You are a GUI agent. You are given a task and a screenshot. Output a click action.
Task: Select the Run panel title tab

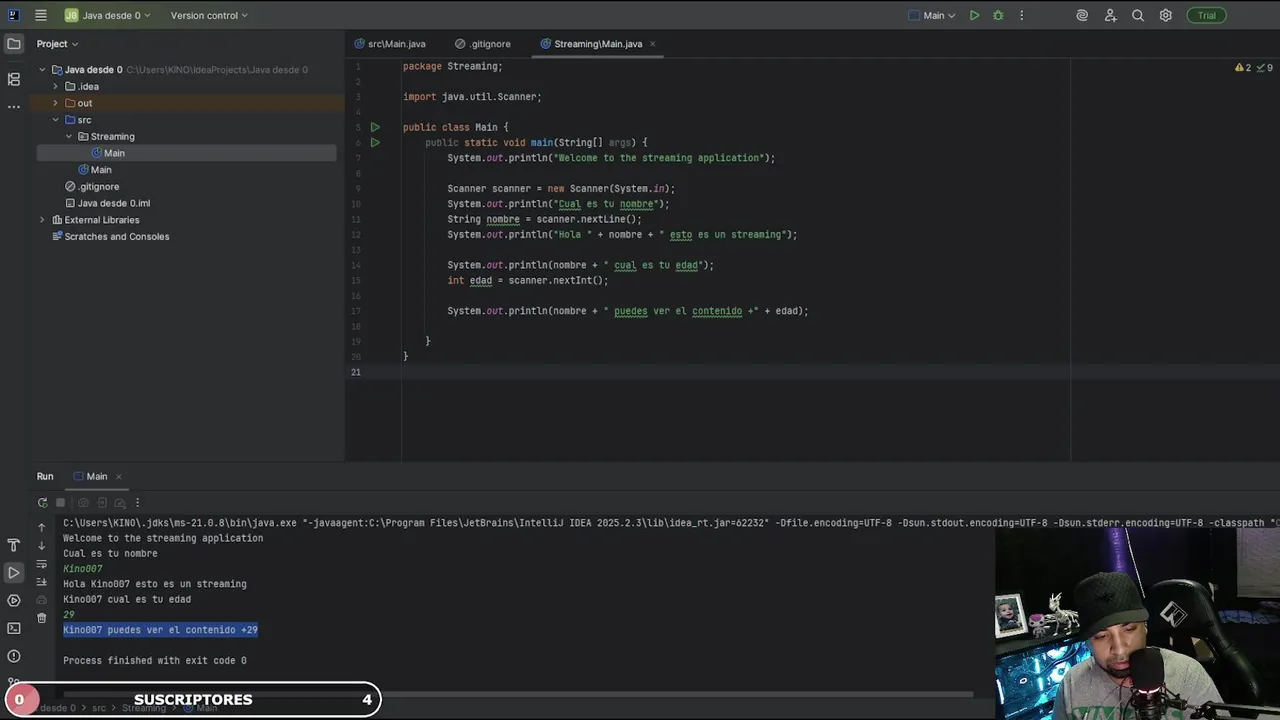click(45, 476)
